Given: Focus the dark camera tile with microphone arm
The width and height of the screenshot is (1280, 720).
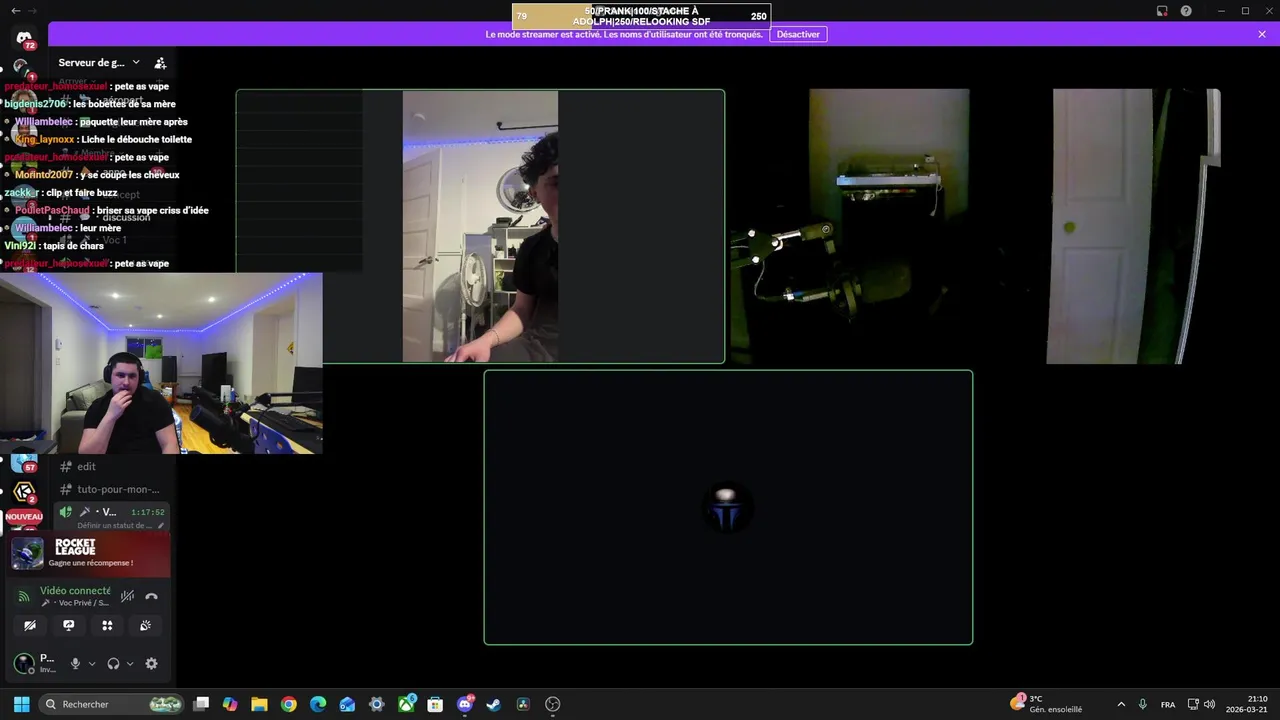Looking at the screenshot, I should pos(888,227).
